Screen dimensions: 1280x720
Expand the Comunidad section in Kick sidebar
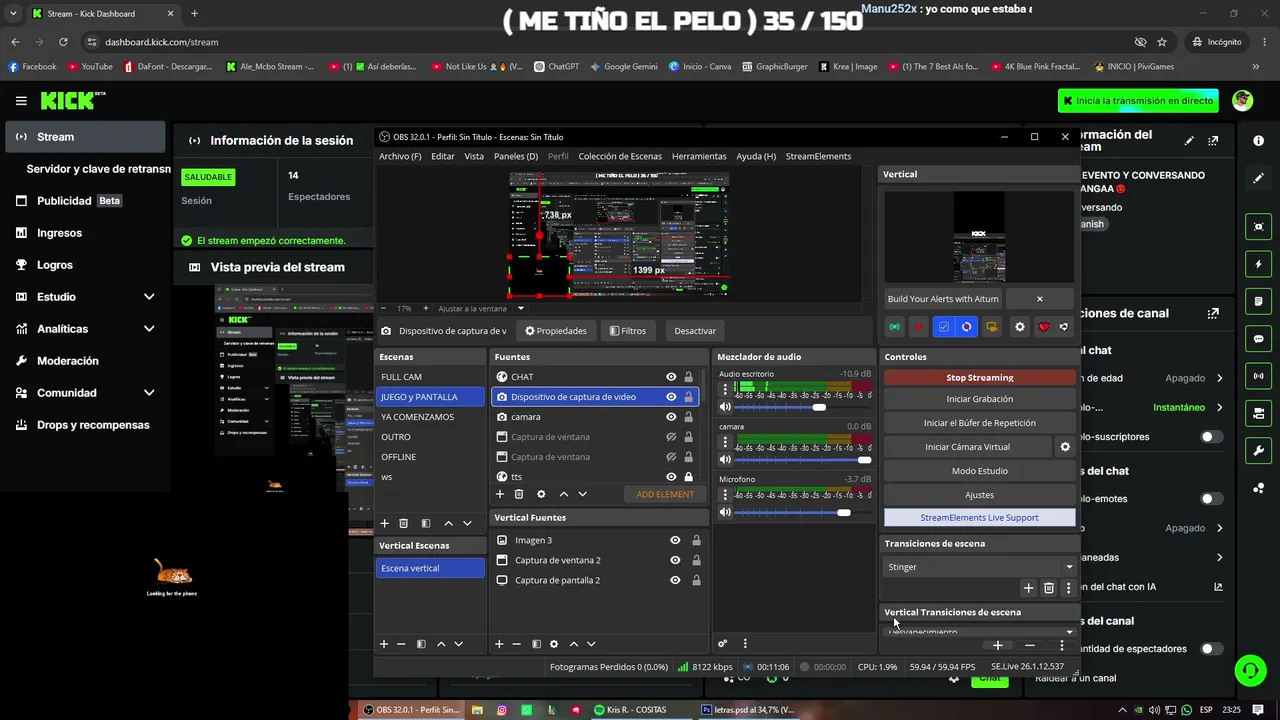149,393
